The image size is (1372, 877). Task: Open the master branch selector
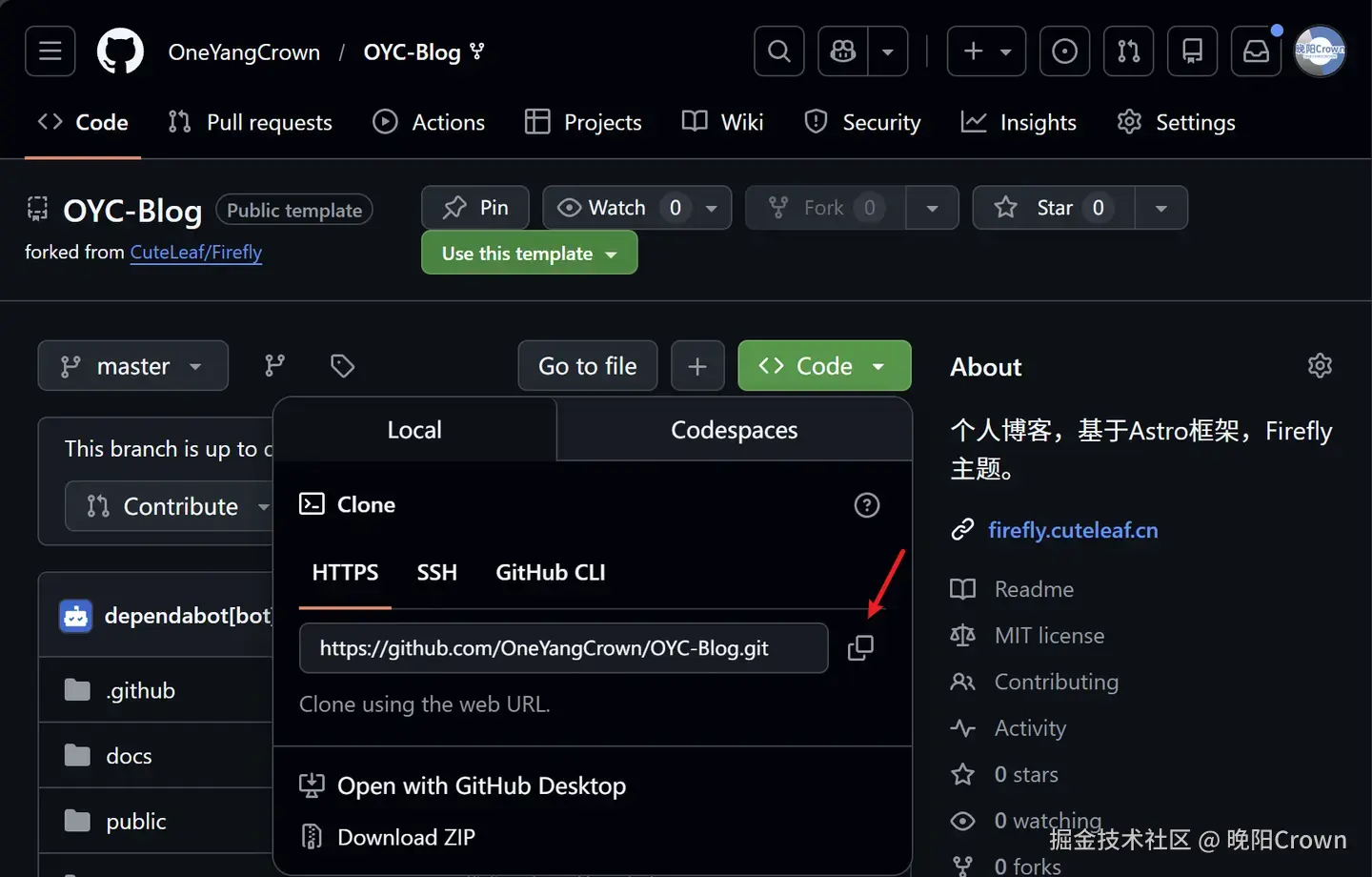[x=133, y=366]
